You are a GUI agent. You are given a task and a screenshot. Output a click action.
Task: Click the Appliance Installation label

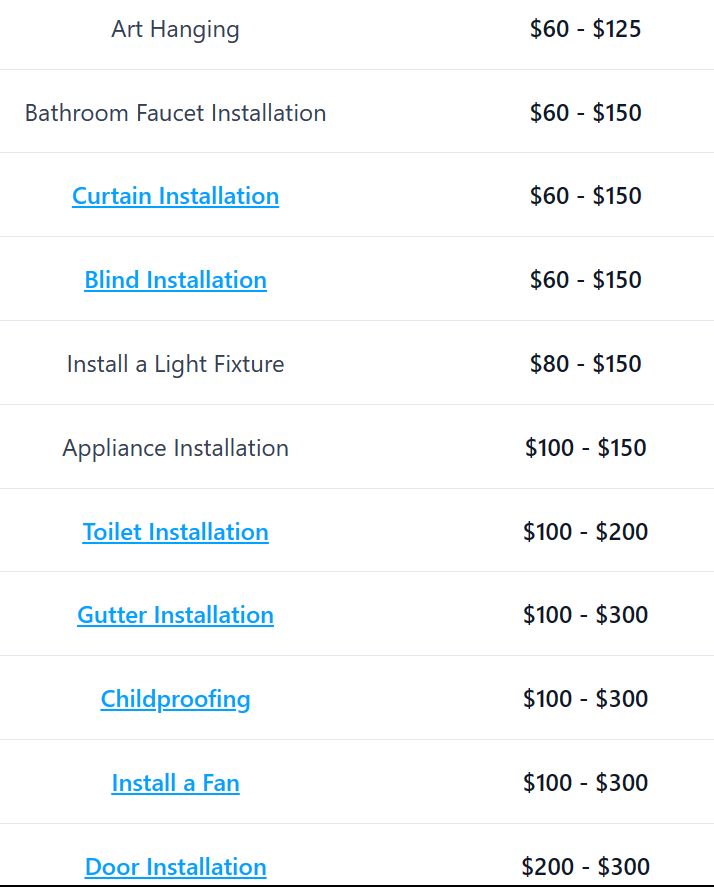(175, 448)
